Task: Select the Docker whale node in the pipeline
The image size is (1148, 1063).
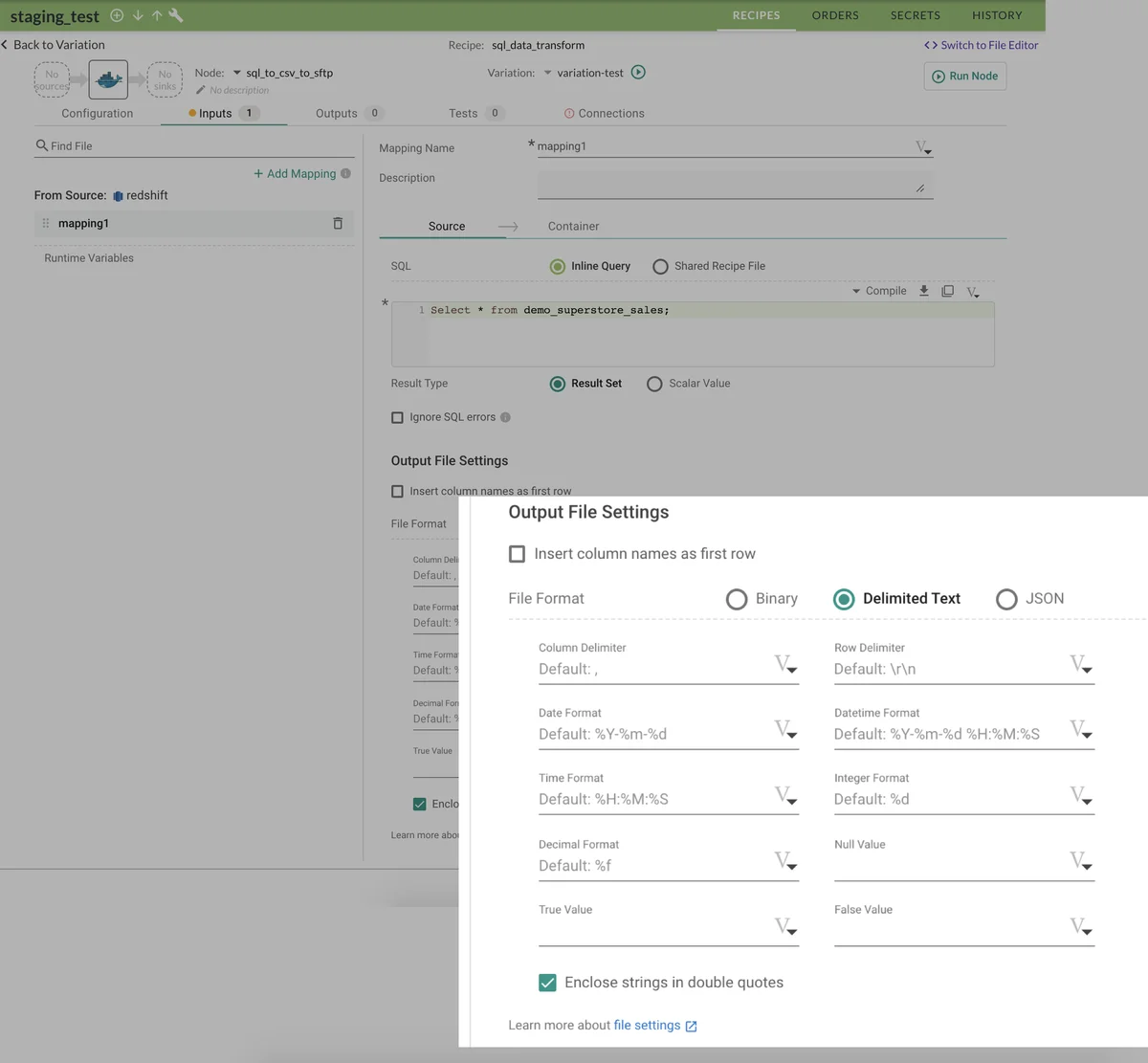Action: tap(108, 79)
